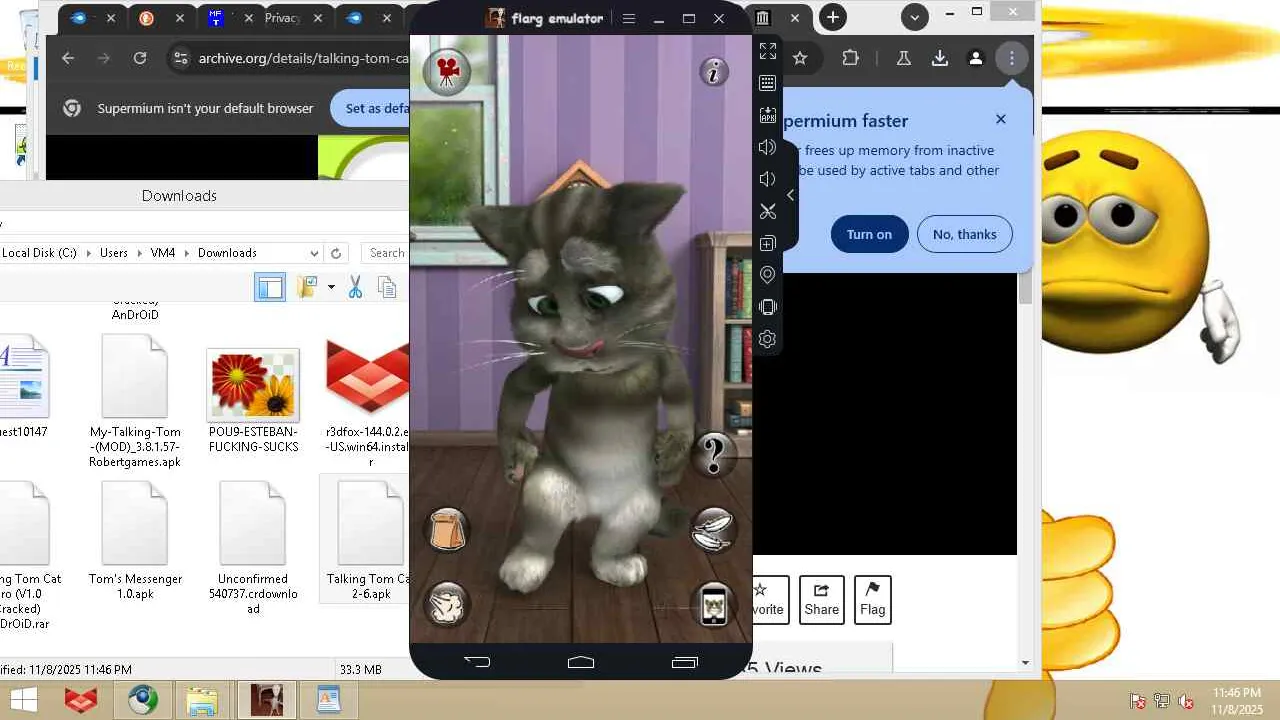Expand the Explorer address history dropdown

coord(314,253)
